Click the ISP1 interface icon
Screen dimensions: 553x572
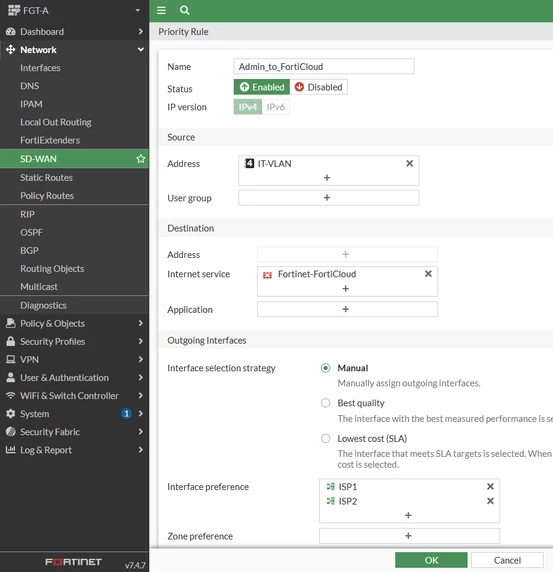click(x=330, y=486)
